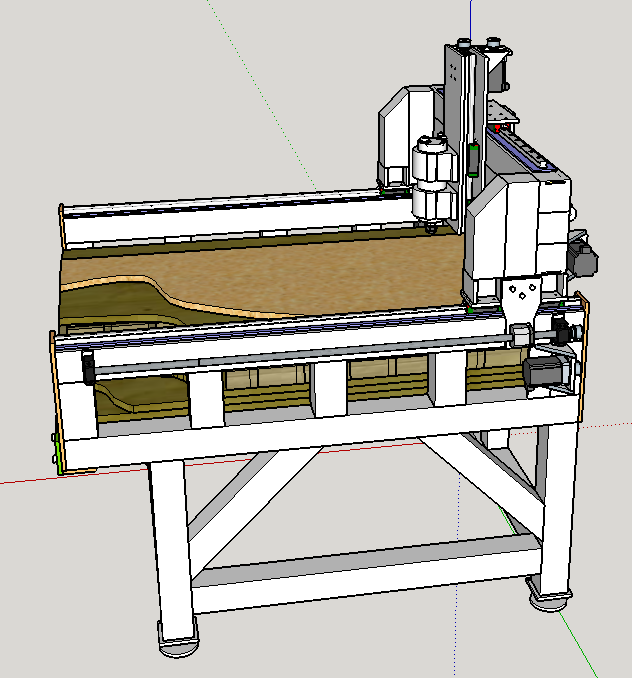Screen dimensions: 632x678
Task: Click the perforated bracket below the gantry side
Action: [x=521, y=300]
